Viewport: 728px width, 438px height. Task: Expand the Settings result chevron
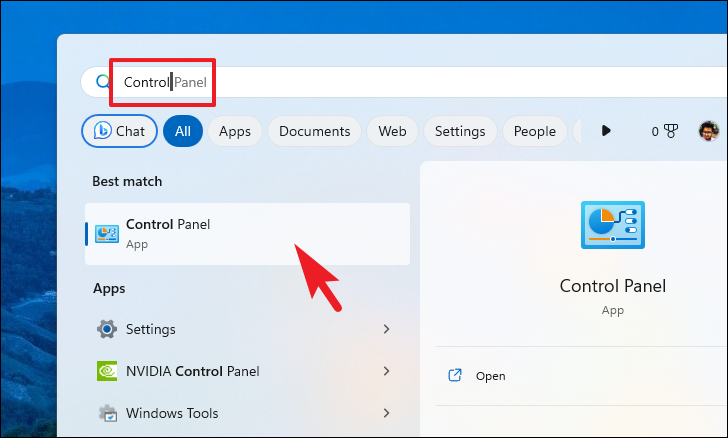[386, 329]
